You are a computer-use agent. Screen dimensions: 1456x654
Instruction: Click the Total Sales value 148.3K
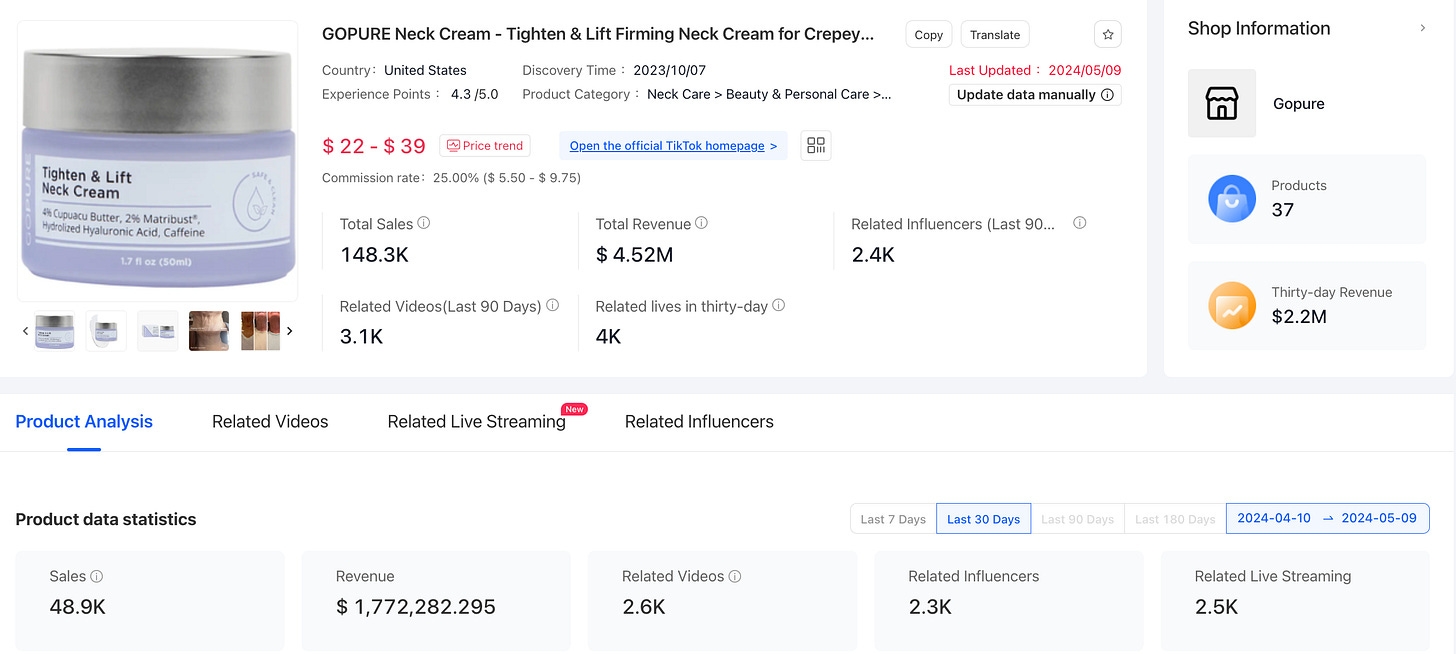[374, 255]
